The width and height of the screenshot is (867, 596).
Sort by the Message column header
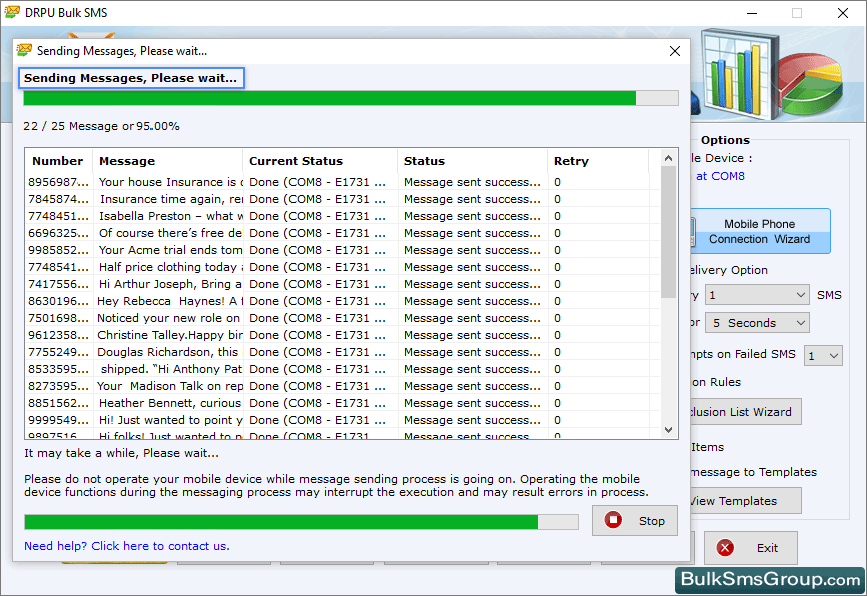click(x=168, y=161)
